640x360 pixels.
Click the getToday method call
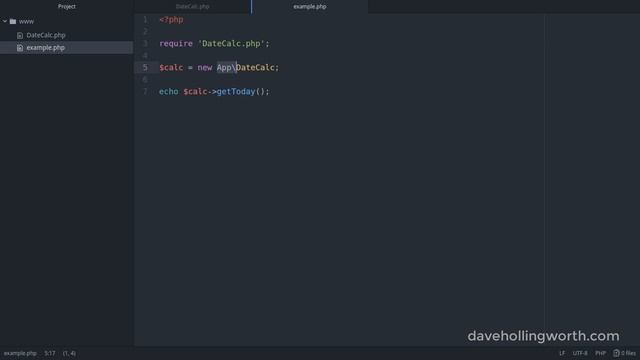[236, 91]
